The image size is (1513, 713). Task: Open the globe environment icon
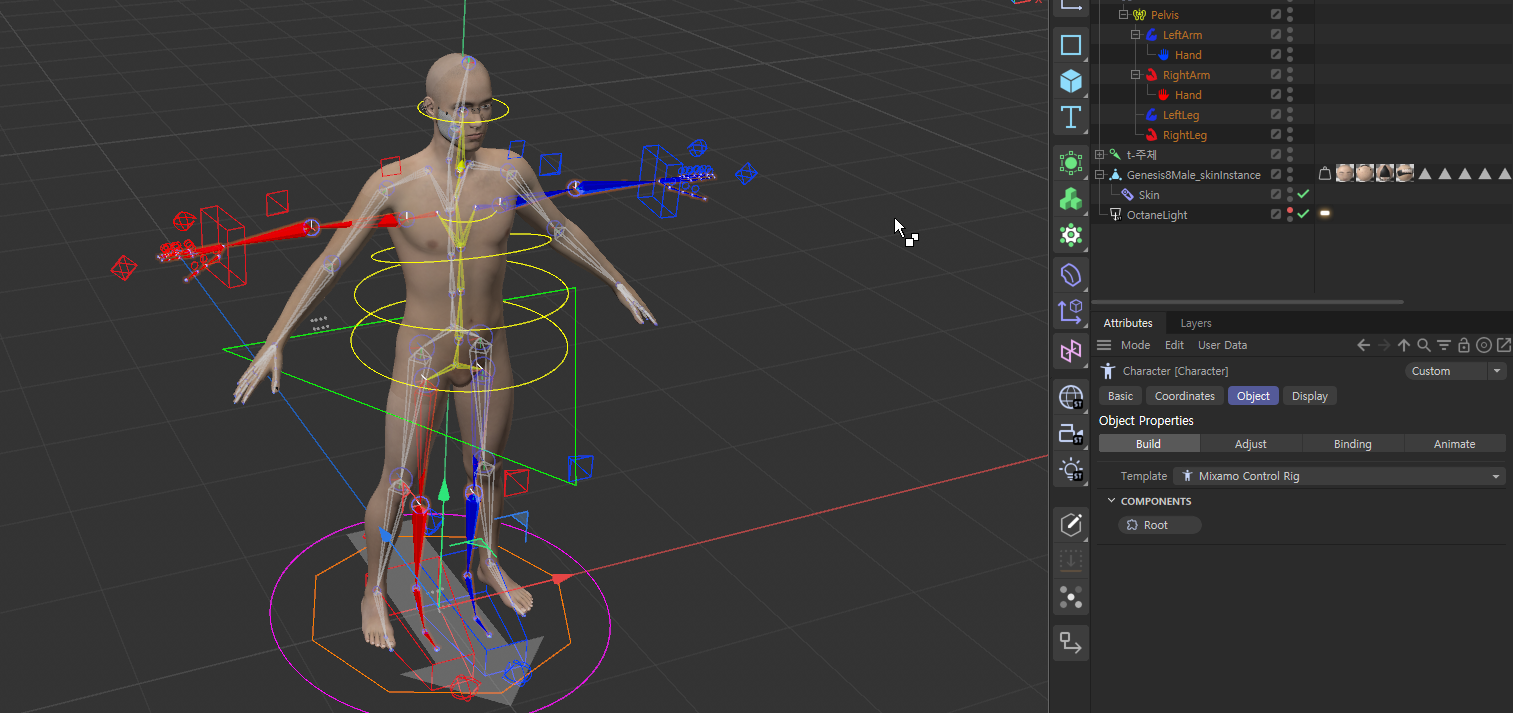(1071, 397)
